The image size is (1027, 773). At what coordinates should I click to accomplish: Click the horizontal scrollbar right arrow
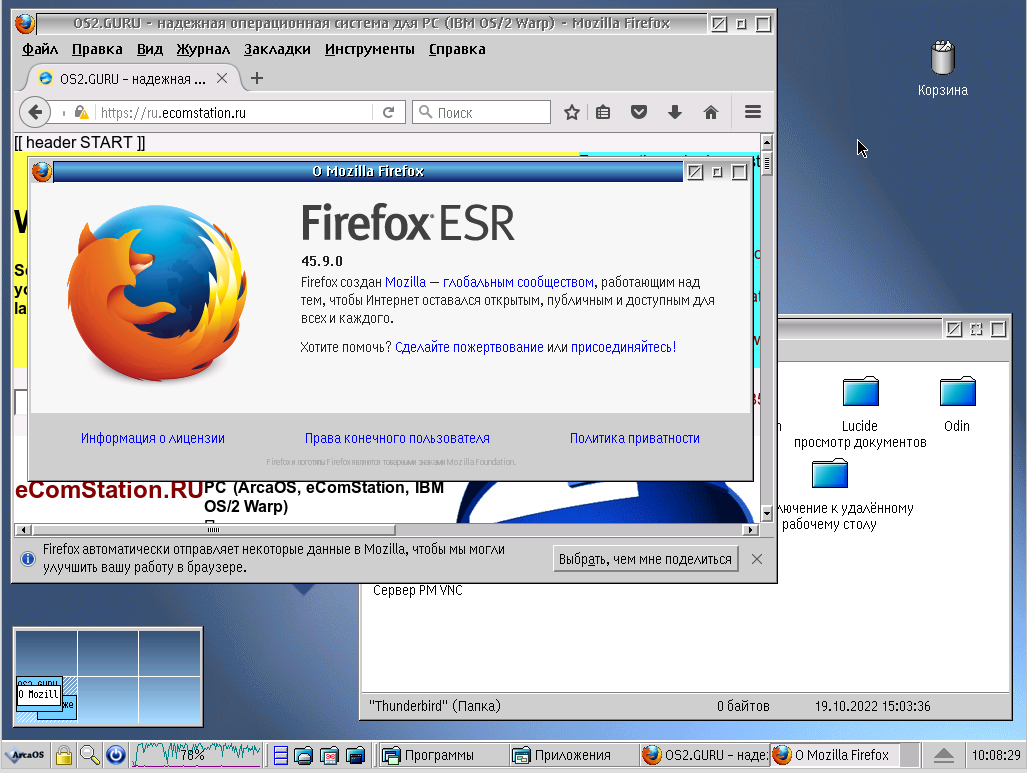coord(751,529)
